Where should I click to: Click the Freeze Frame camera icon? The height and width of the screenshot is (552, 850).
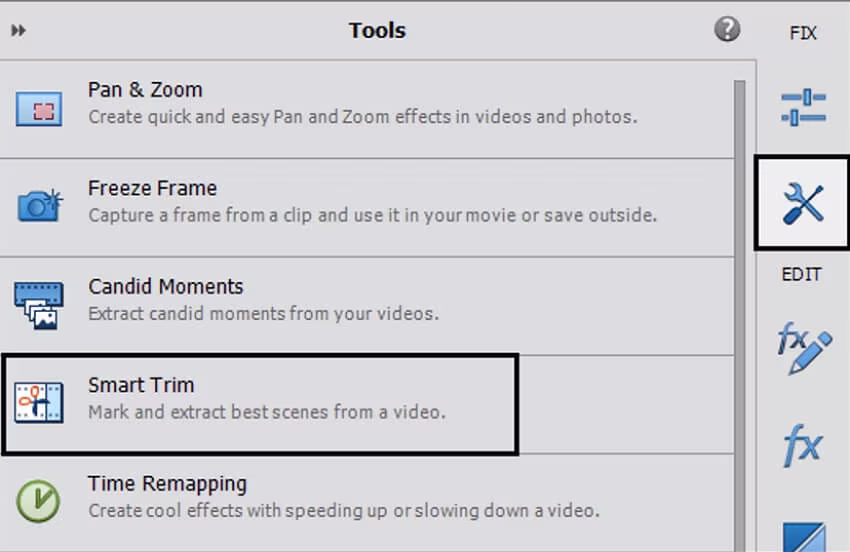(x=40, y=206)
